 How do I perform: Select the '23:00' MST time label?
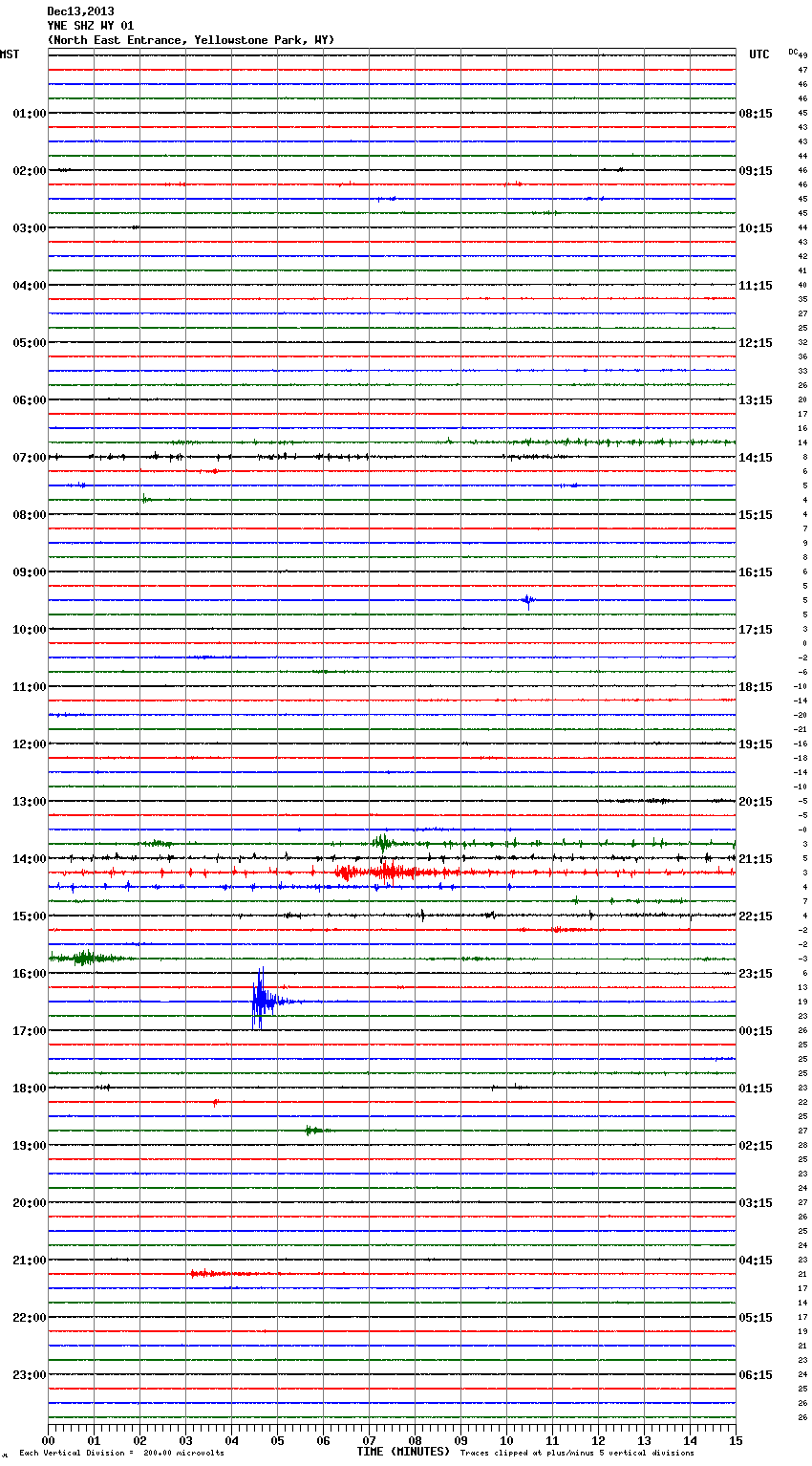[30, 1375]
